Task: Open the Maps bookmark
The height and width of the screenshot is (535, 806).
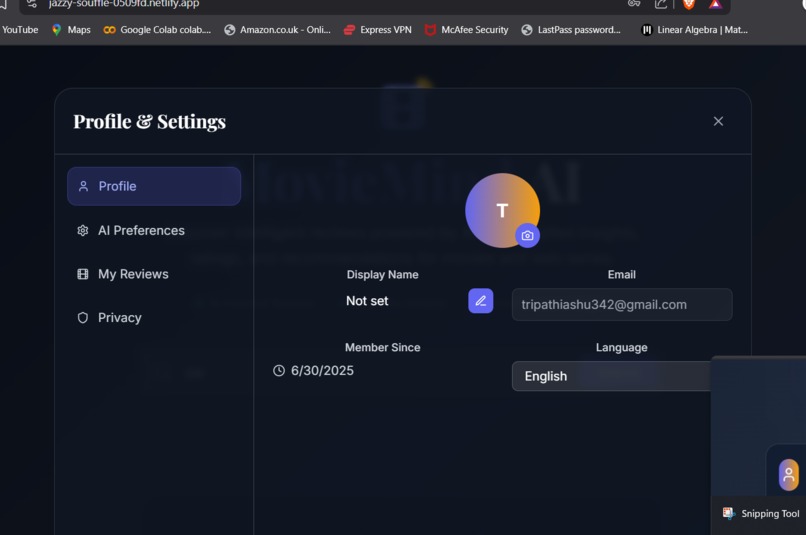Action: [x=71, y=30]
